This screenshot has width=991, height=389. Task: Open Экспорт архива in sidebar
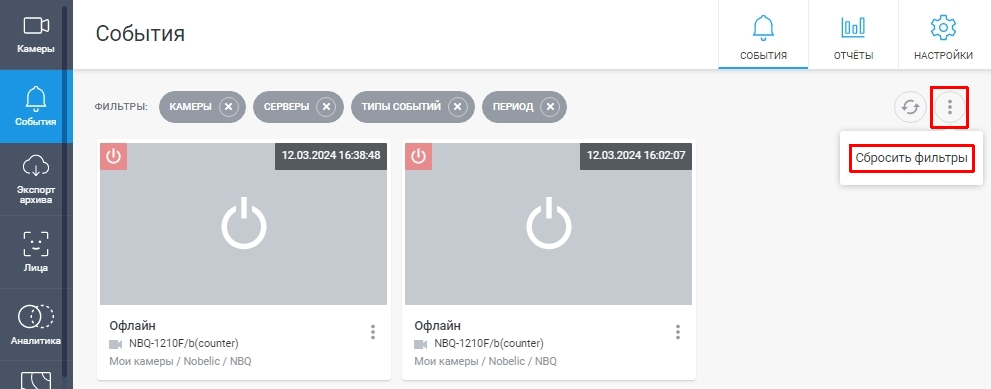[36, 180]
